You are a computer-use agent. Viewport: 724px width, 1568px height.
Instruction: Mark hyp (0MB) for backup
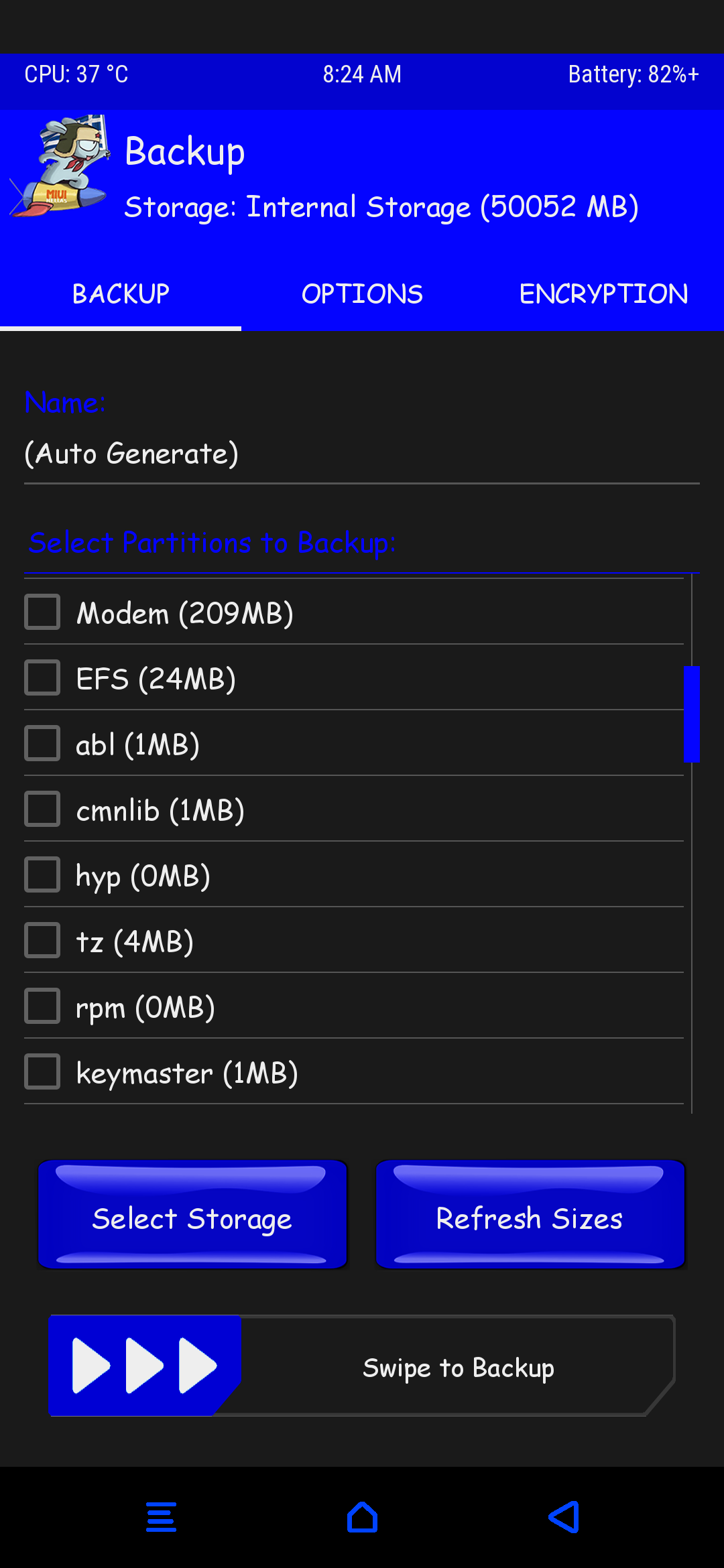42,875
